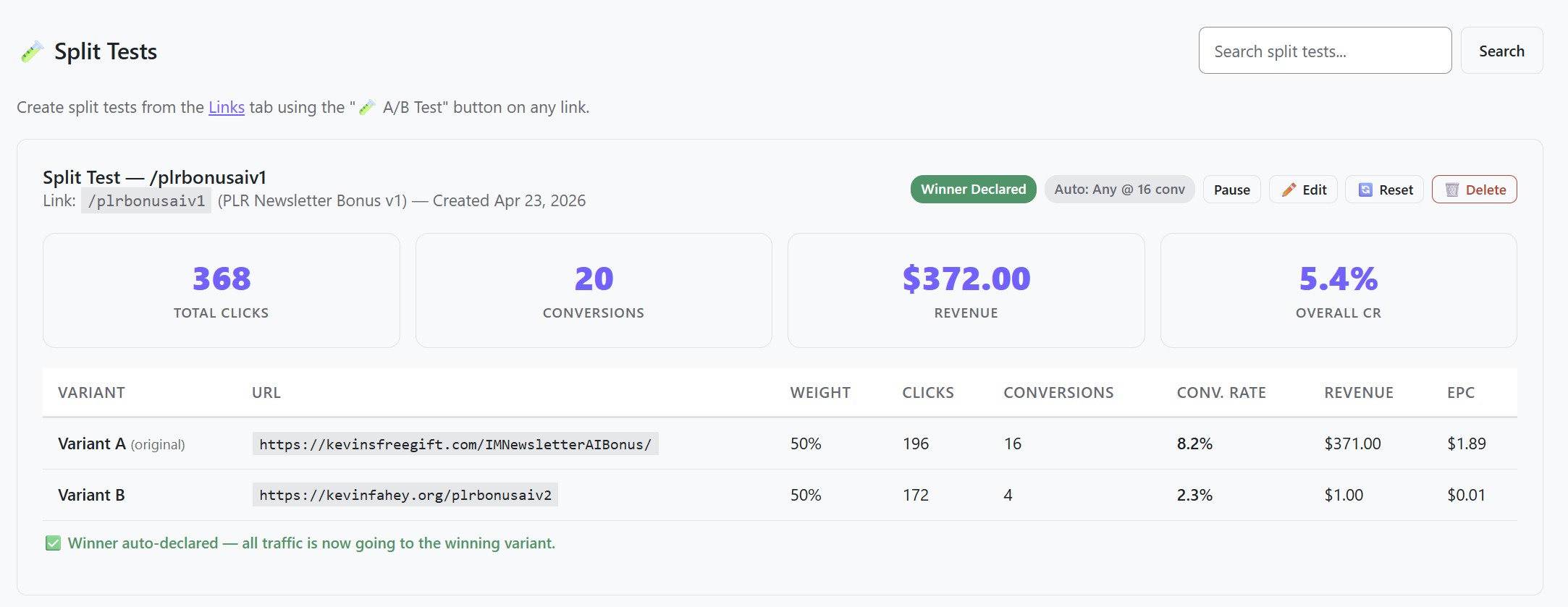Screen dimensions: 1568x607
Task: Click Variant B's 50% weight value
Action: pos(806,495)
